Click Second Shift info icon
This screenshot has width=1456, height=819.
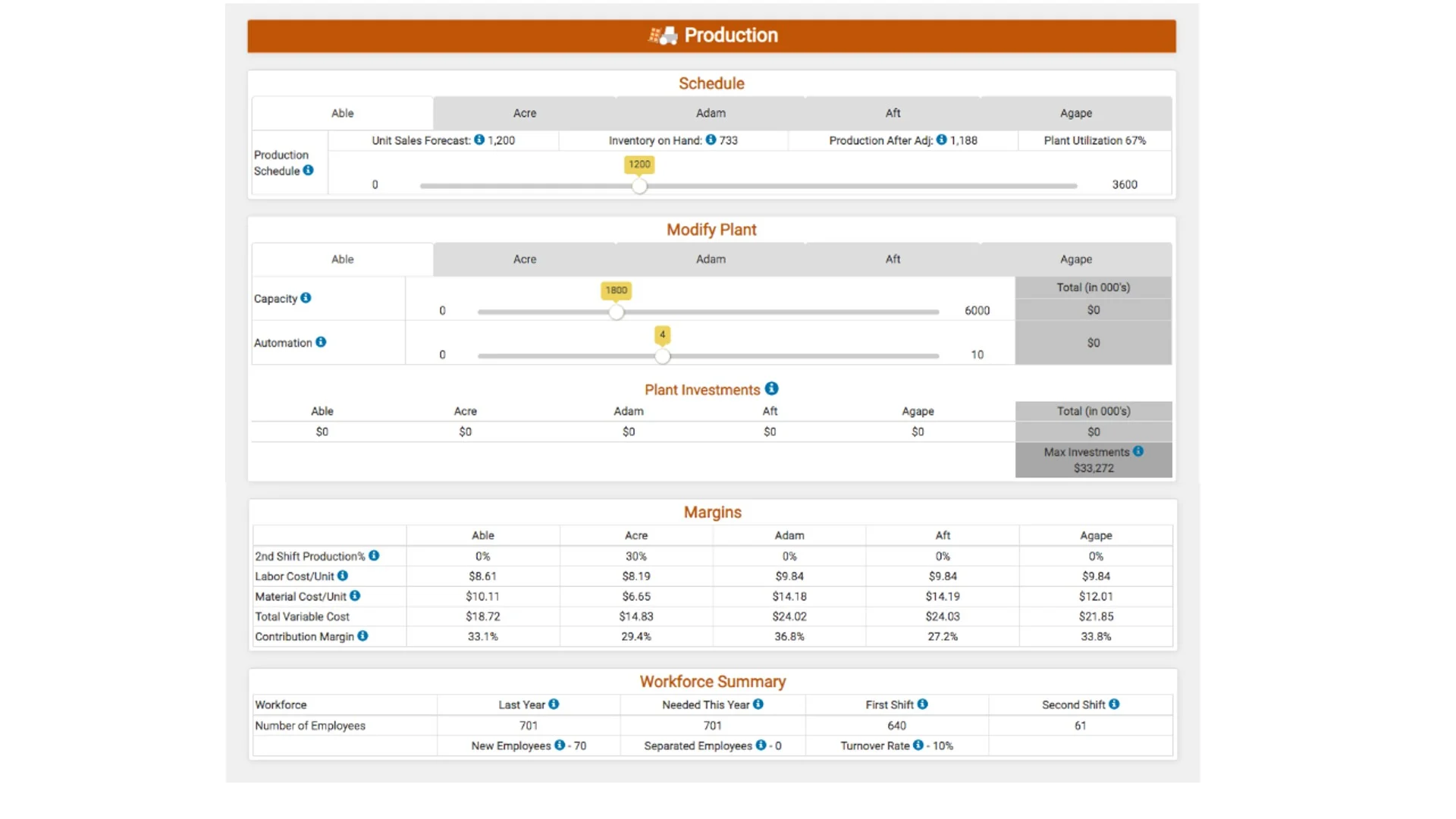[x=1113, y=704]
